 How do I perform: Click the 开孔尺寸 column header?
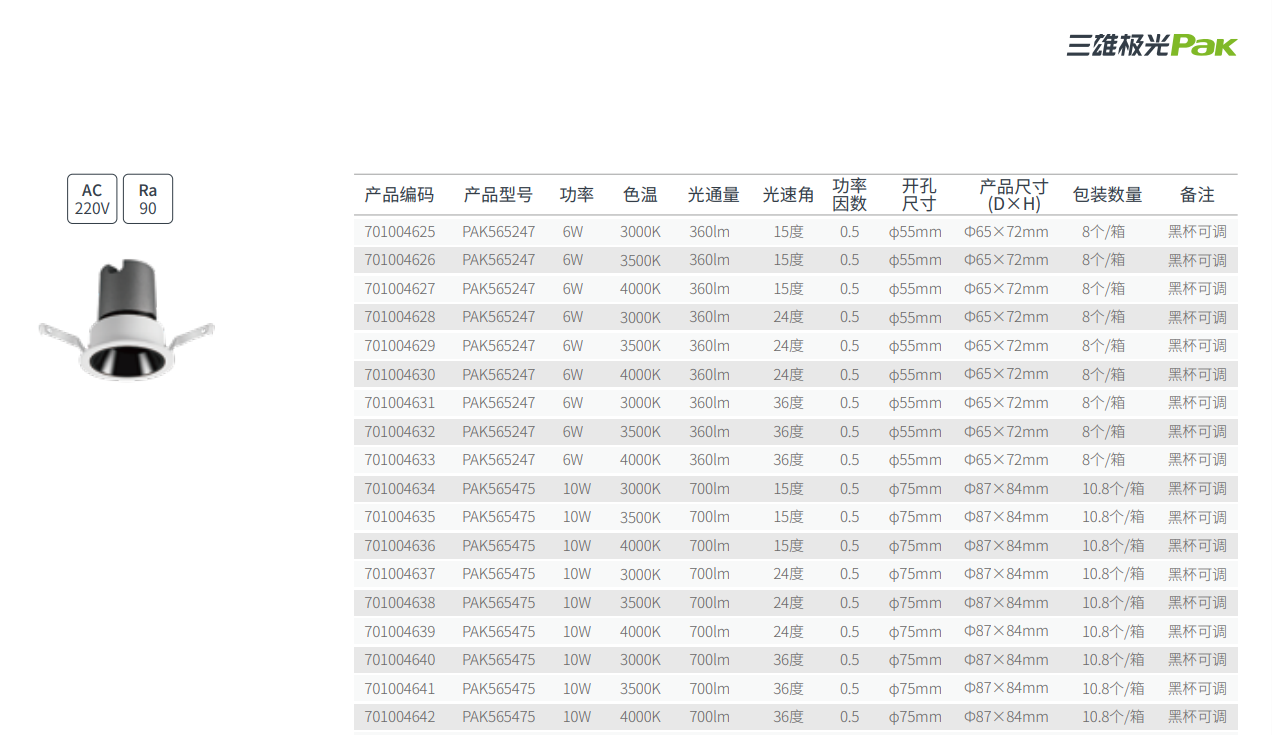(x=918, y=195)
